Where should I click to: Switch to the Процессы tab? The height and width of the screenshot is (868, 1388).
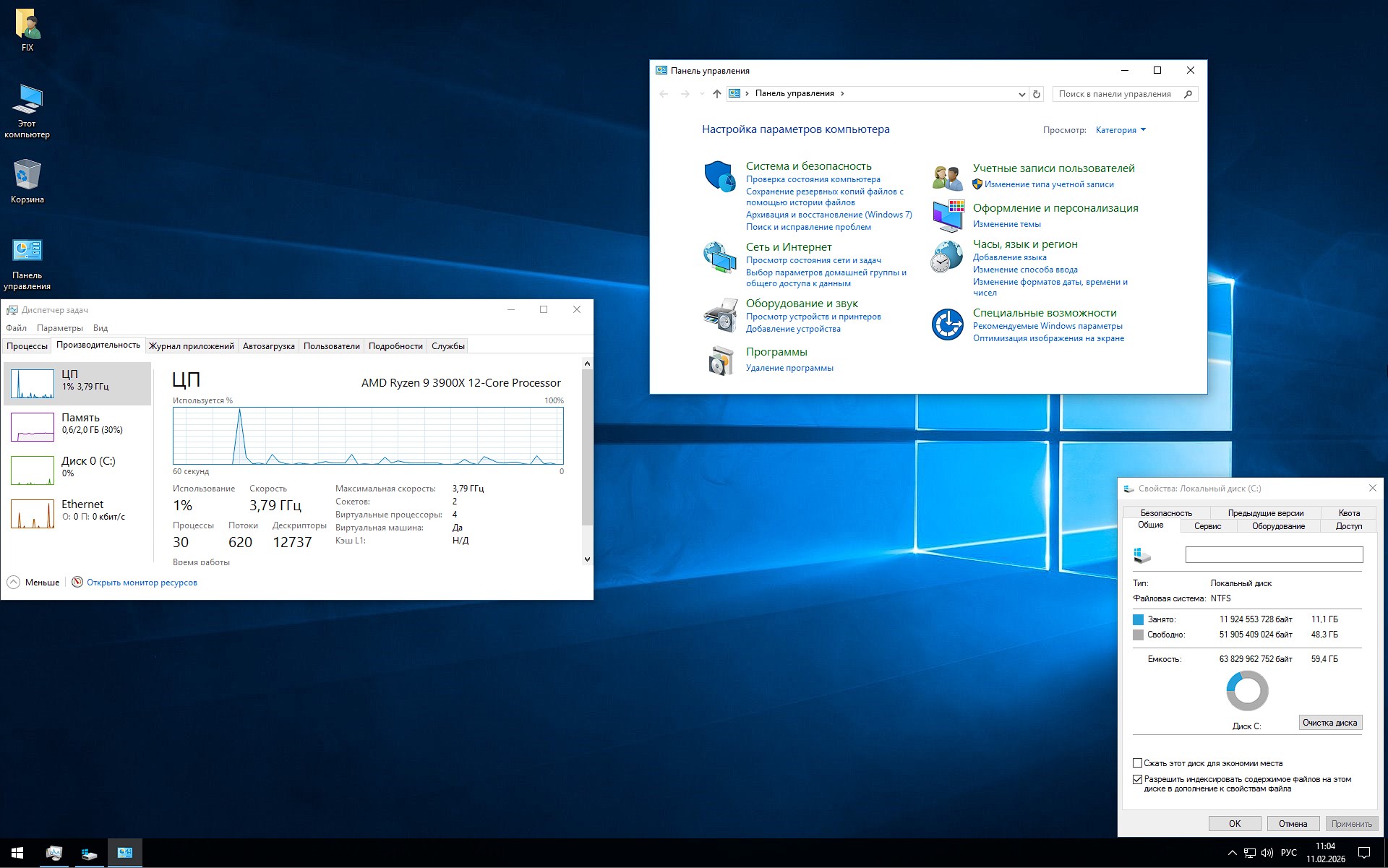pos(27,345)
